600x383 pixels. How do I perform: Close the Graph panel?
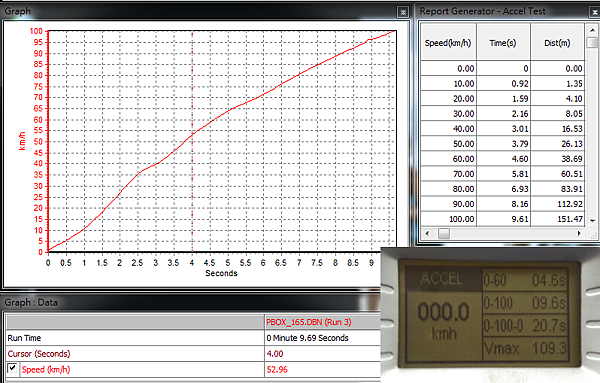tap(403, 12)
